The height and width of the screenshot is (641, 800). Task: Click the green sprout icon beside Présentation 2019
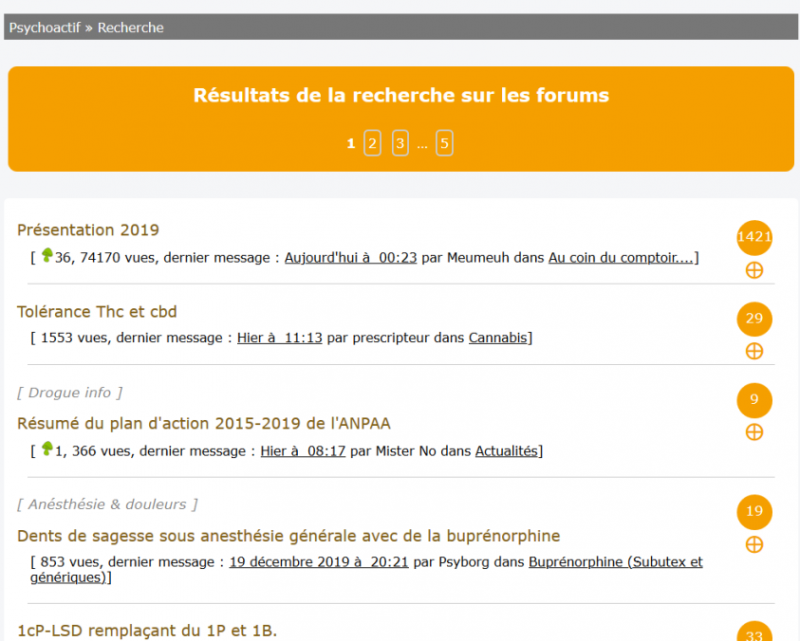pyautogui.click(x=49, y=255)
